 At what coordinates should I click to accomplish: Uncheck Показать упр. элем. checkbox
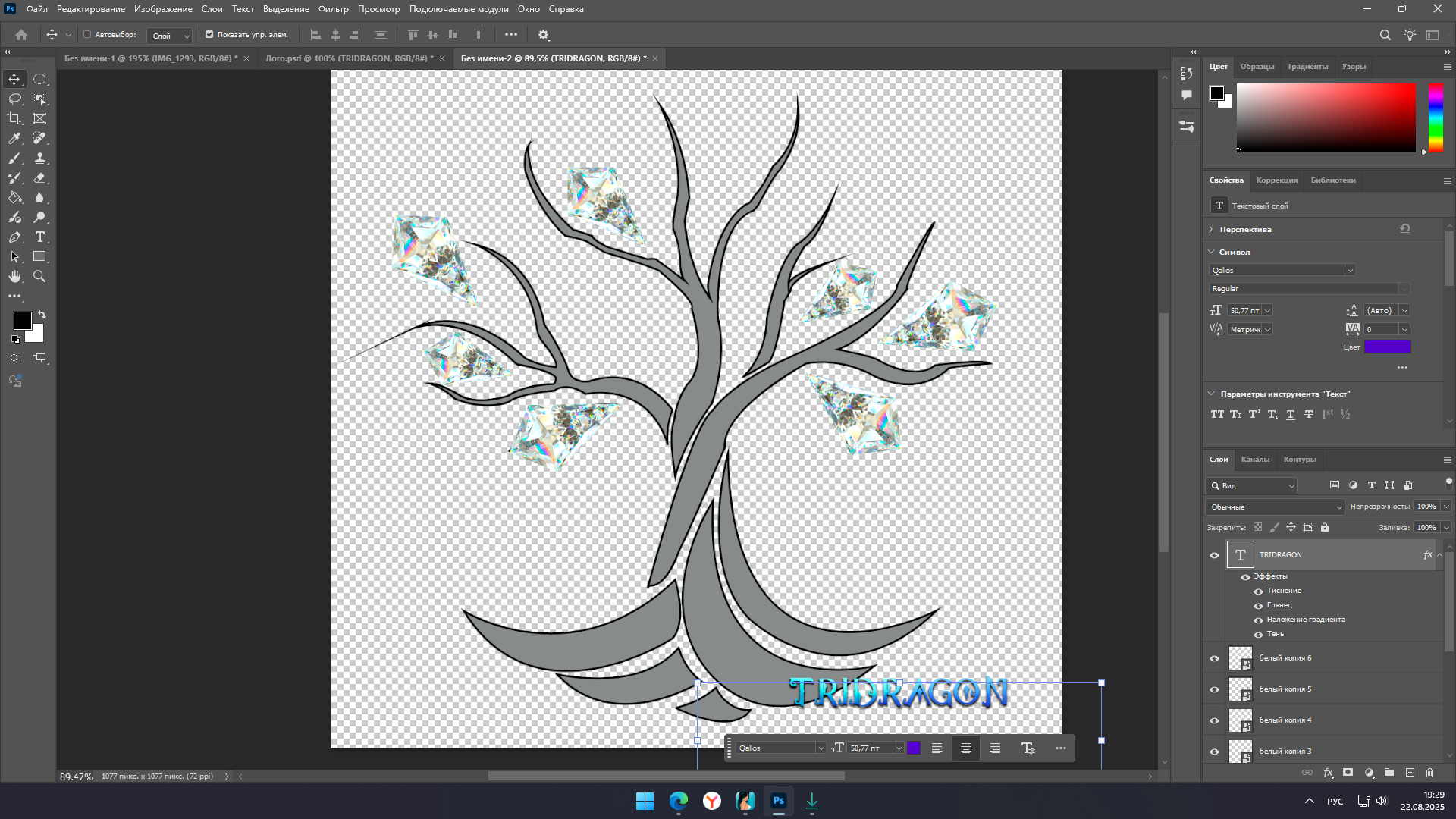(209, 35)
